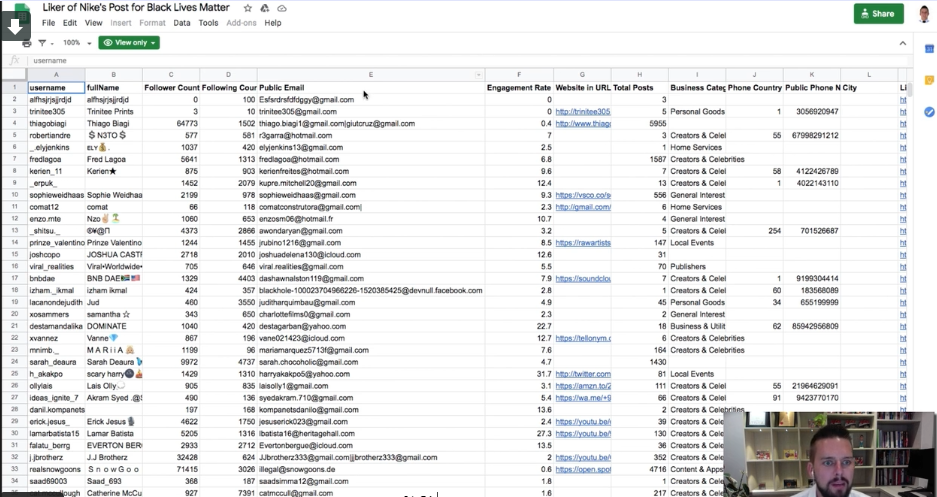The image size is (937, 497).
Task: Open Google Keep side panel icon
Action: 929,81
